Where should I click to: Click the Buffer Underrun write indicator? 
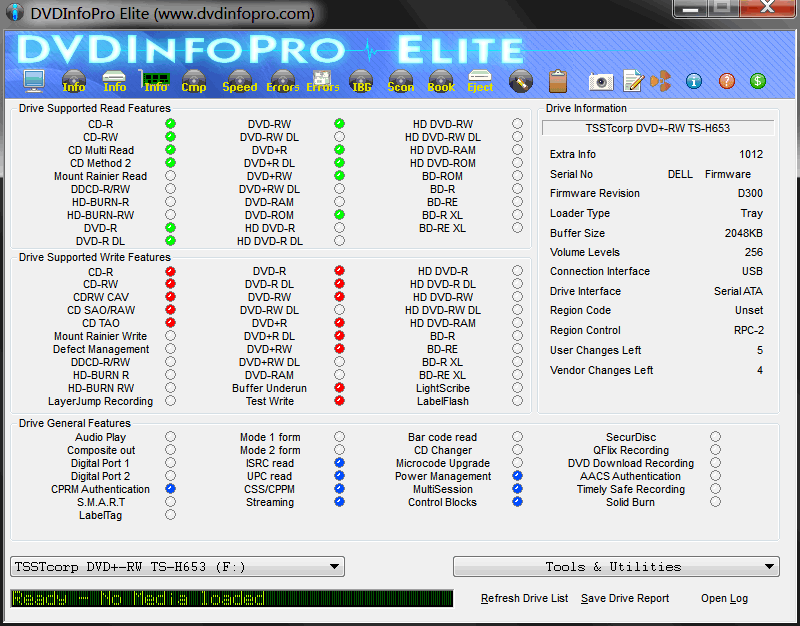coord(339,388)
